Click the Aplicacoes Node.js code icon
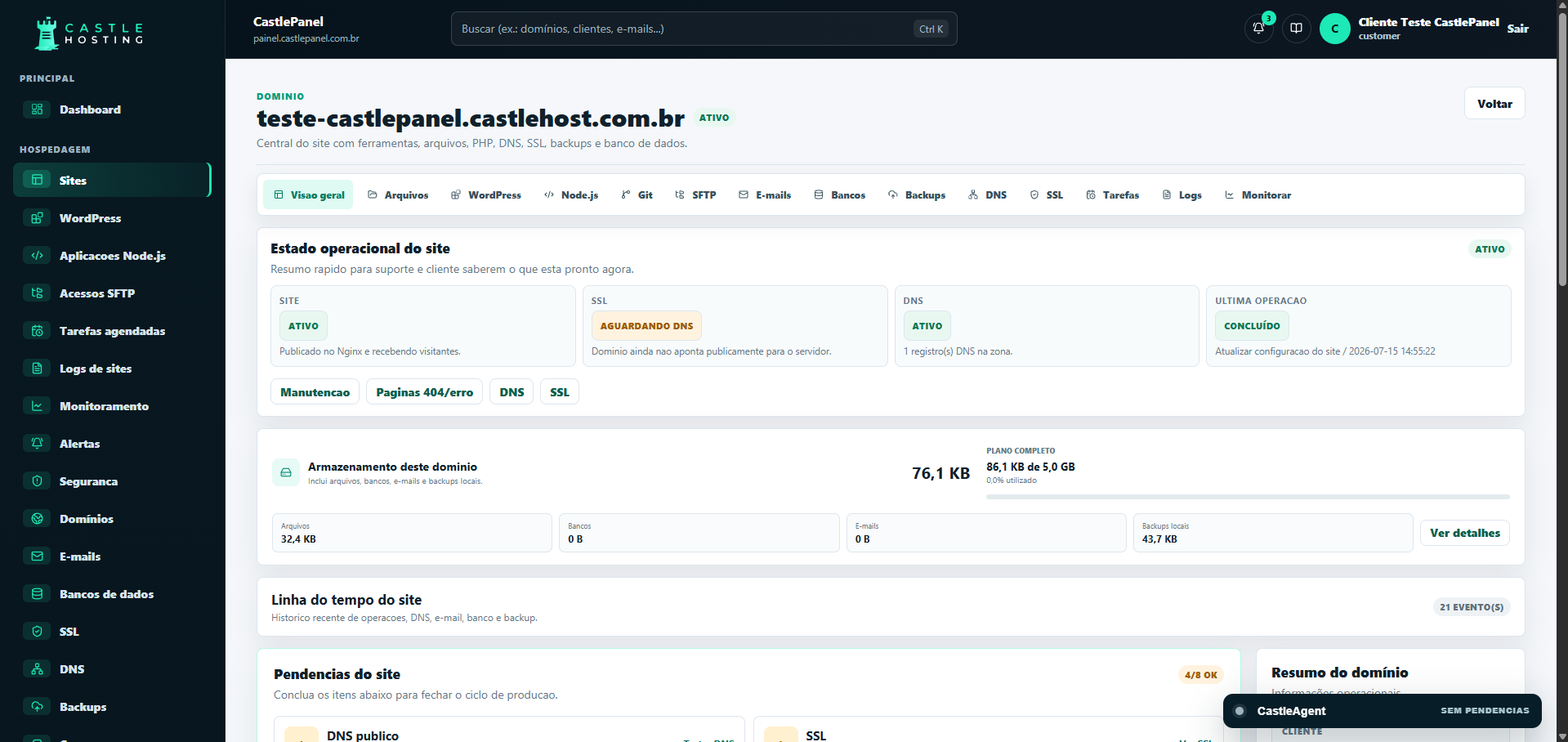This screenshot has width=1568, height=742. pos(37,256)
